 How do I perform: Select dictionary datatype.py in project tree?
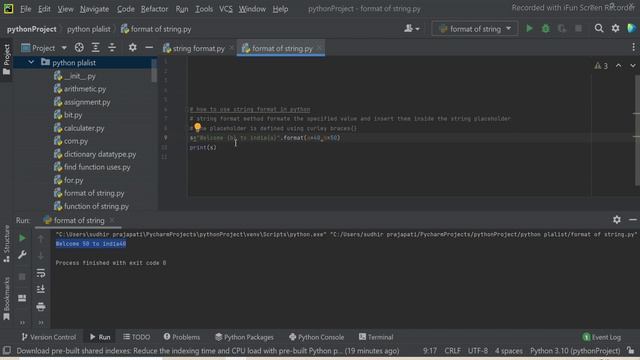100,154
